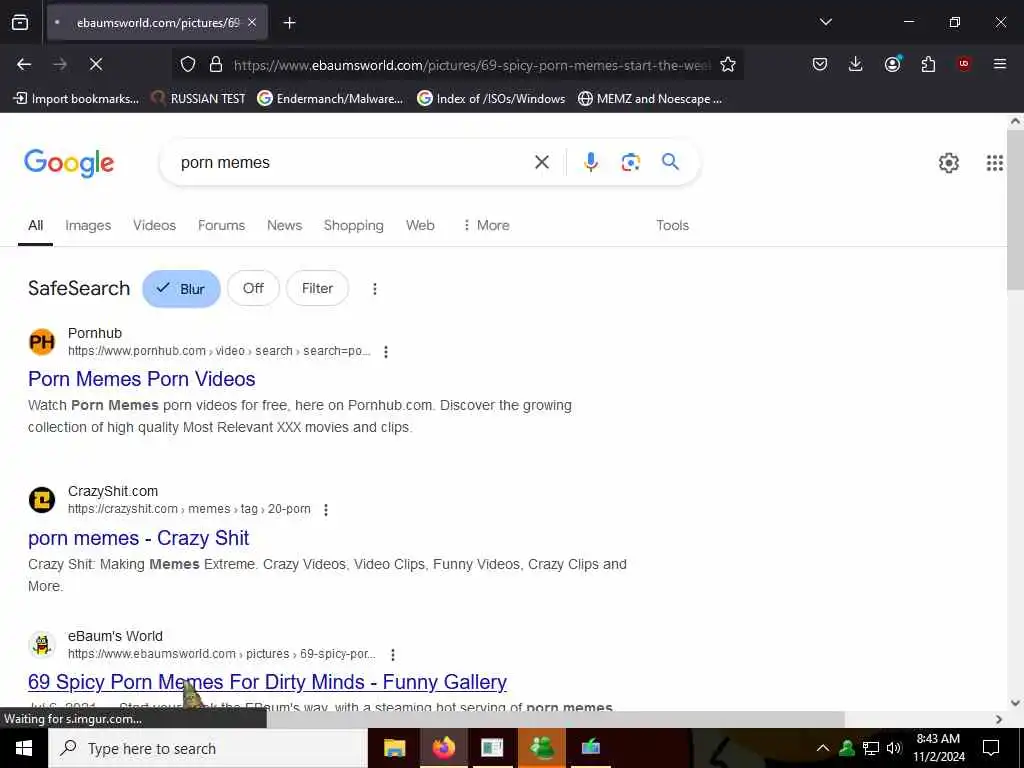The image size is (1024, 768).
Task: Open the list all tabs dropdown arrow
Action: [825, 22]
